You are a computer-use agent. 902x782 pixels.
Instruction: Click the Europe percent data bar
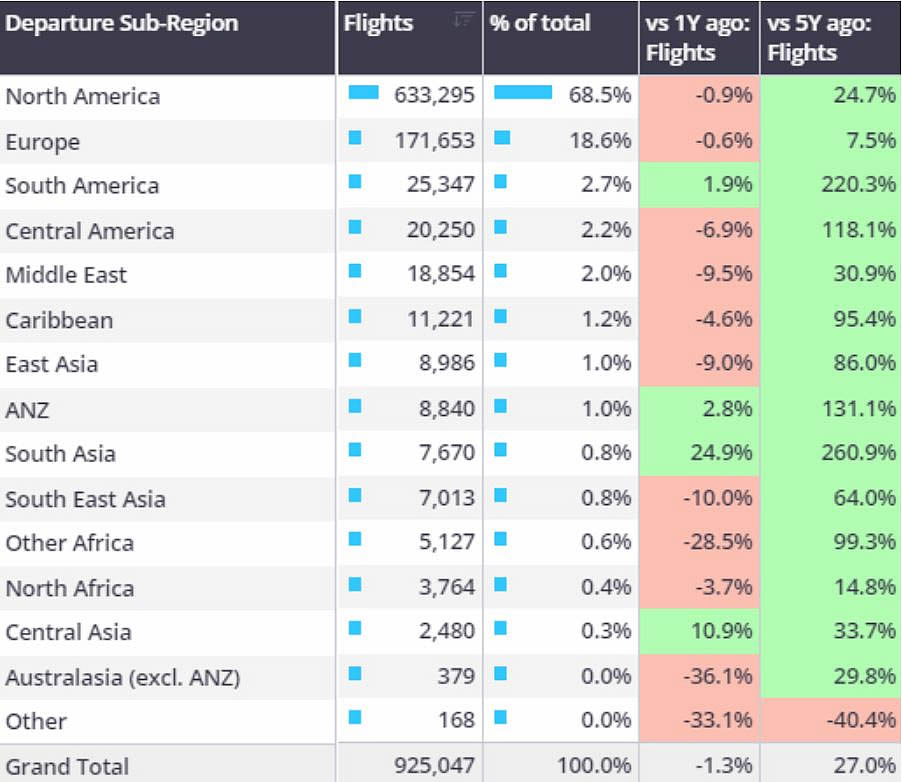click(x=502, y=138)
